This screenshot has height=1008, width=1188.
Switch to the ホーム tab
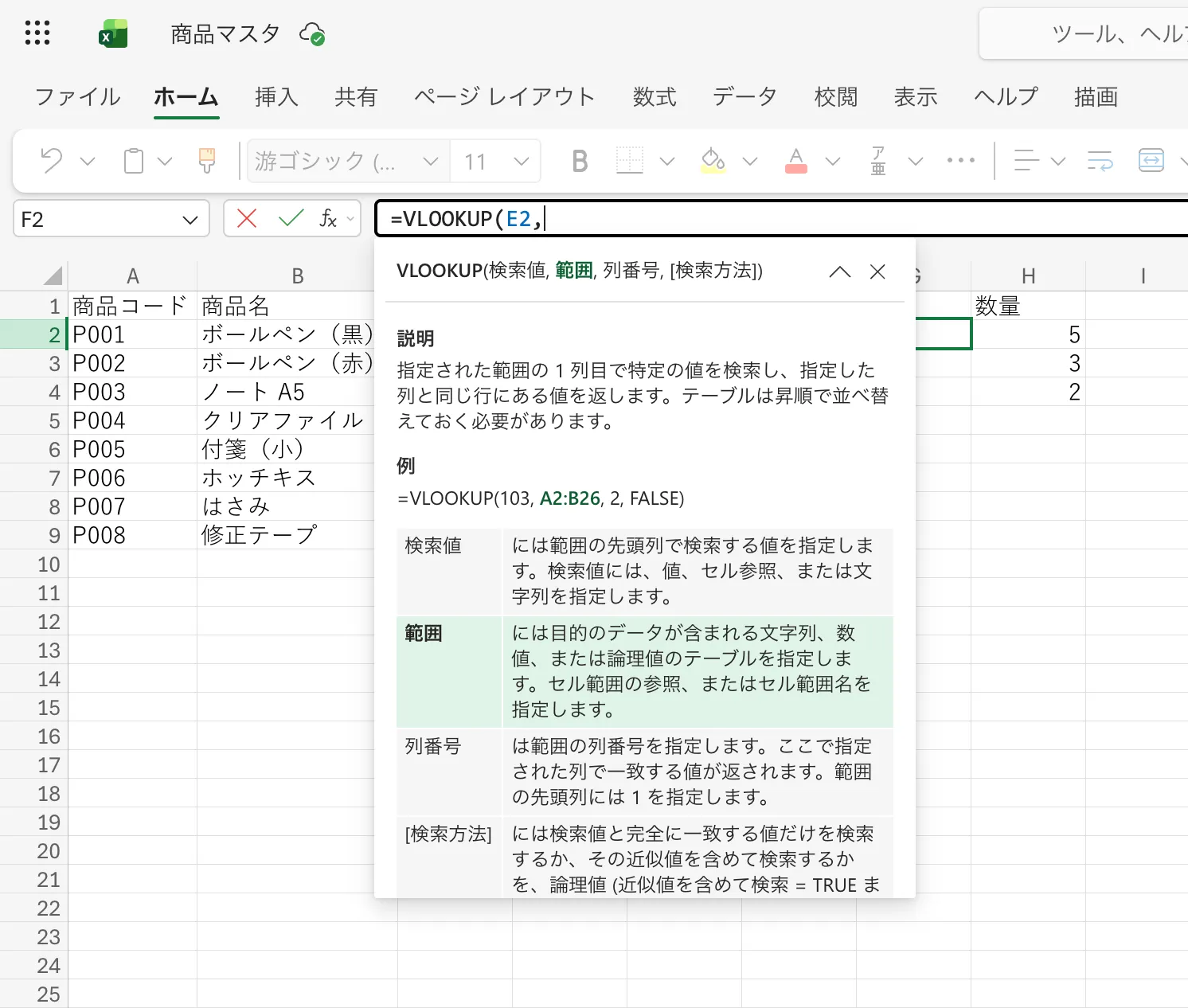click(186, 97)
